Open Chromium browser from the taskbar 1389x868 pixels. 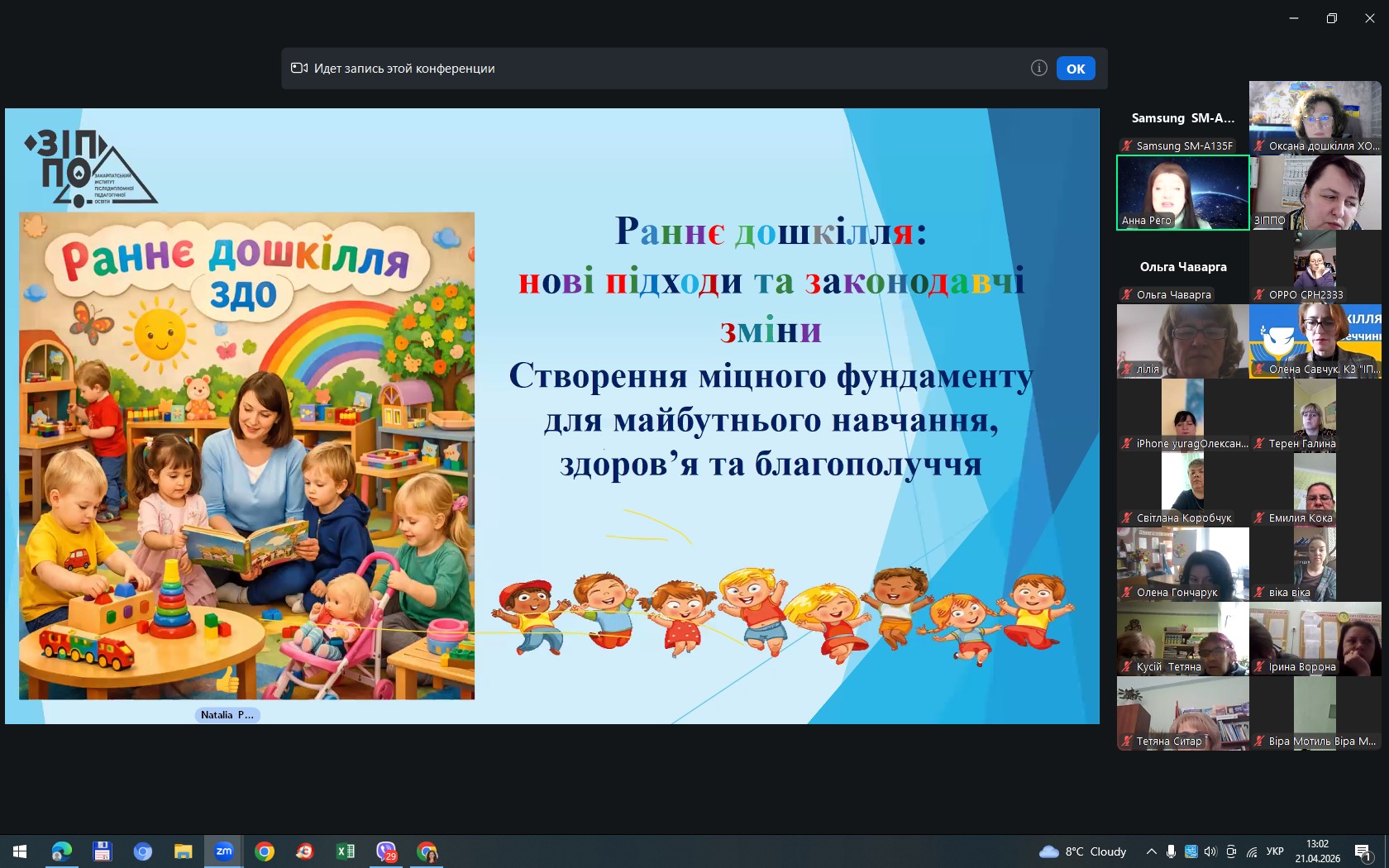click(x=141, y=851)
